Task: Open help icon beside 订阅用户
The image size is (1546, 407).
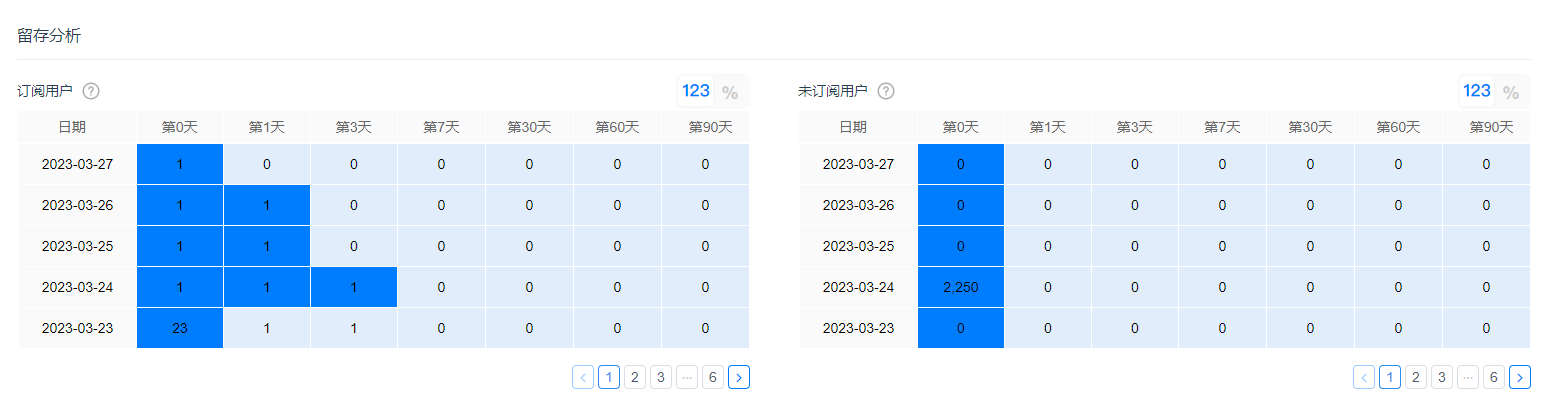Action: coord(91,91)
